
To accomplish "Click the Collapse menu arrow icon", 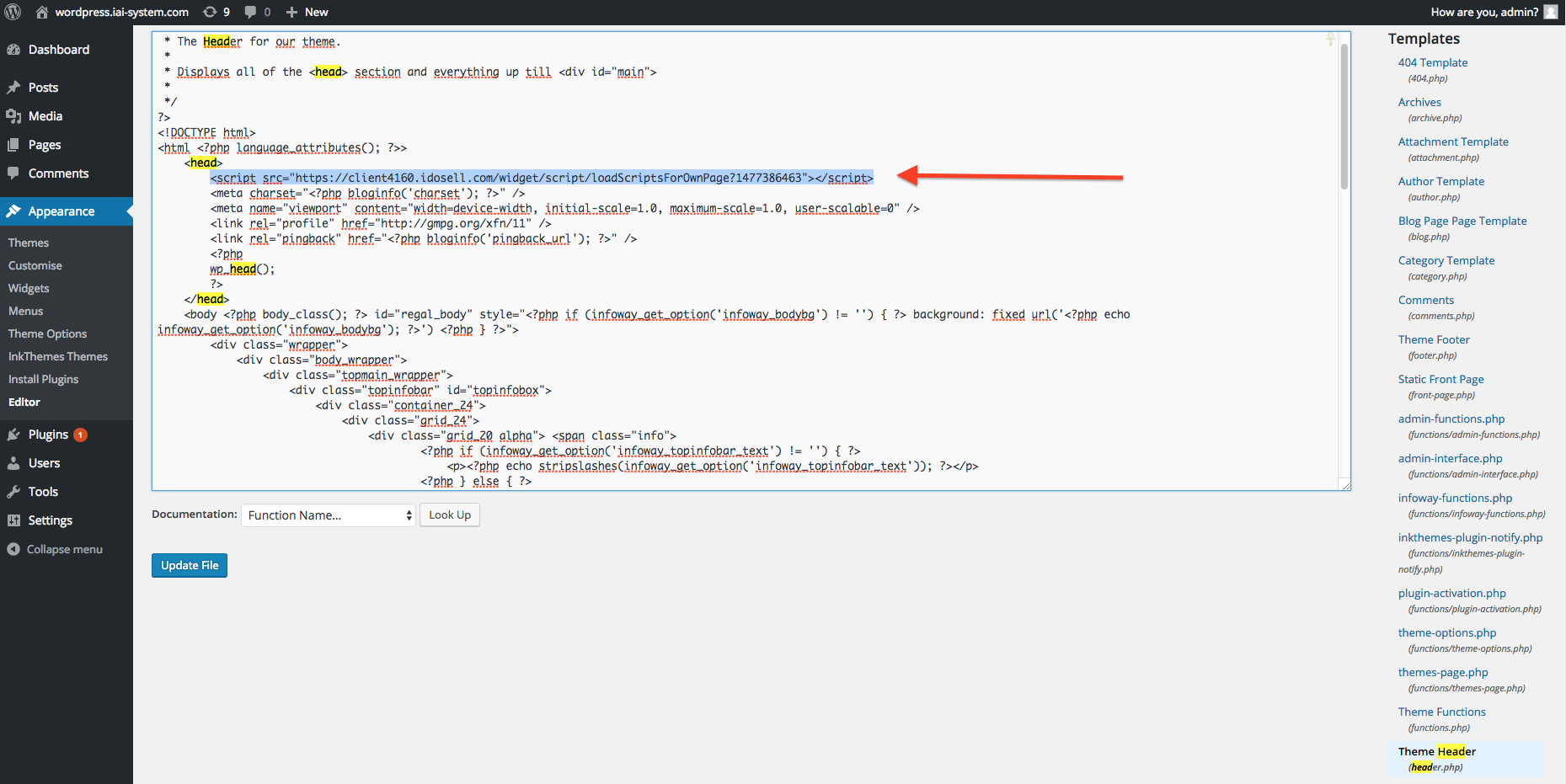I will click(x=13, y=549).
